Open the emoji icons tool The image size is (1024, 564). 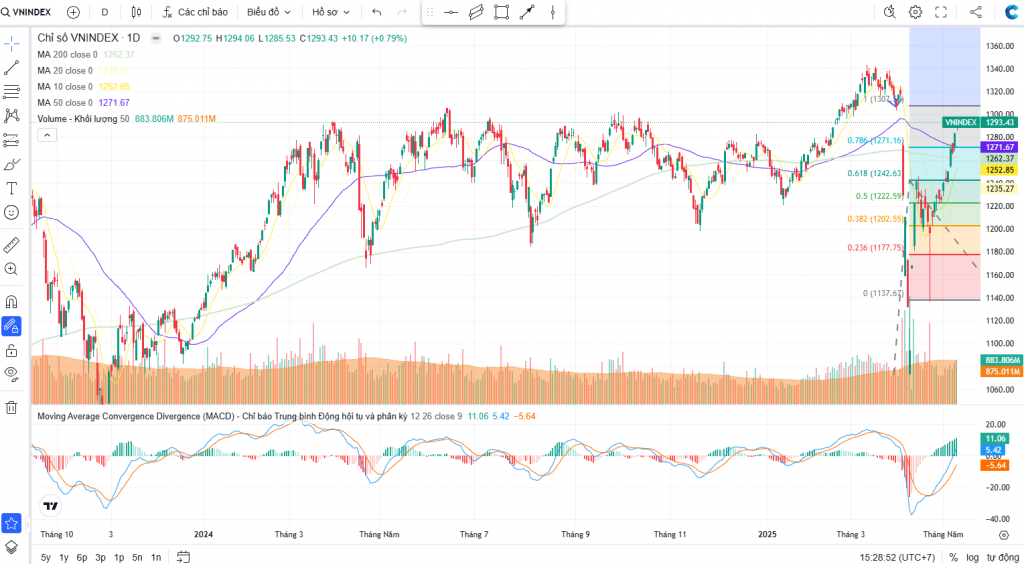pyautogui.click(x=11, y=212)
